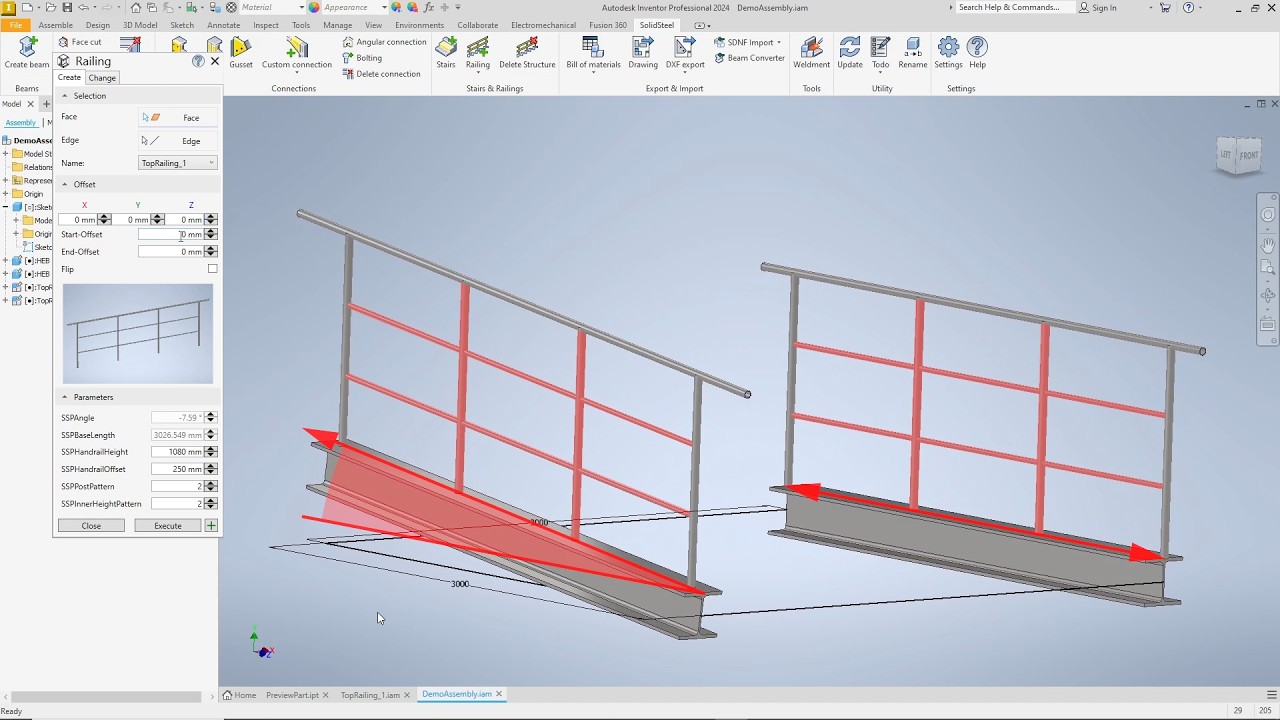Click the SSPHandrailHeight value field
Image resolution: width=1280 pixels, height=720 pixels.
[177, 452]
